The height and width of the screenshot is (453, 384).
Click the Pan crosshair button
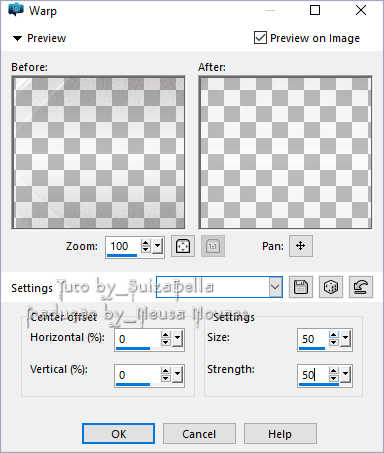(301, 246)
